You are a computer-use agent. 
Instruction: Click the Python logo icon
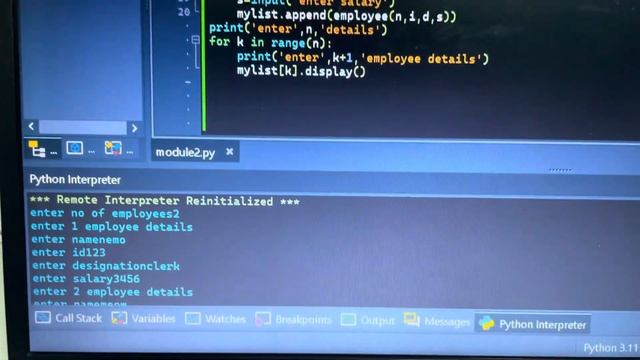[x=487, y=323]
